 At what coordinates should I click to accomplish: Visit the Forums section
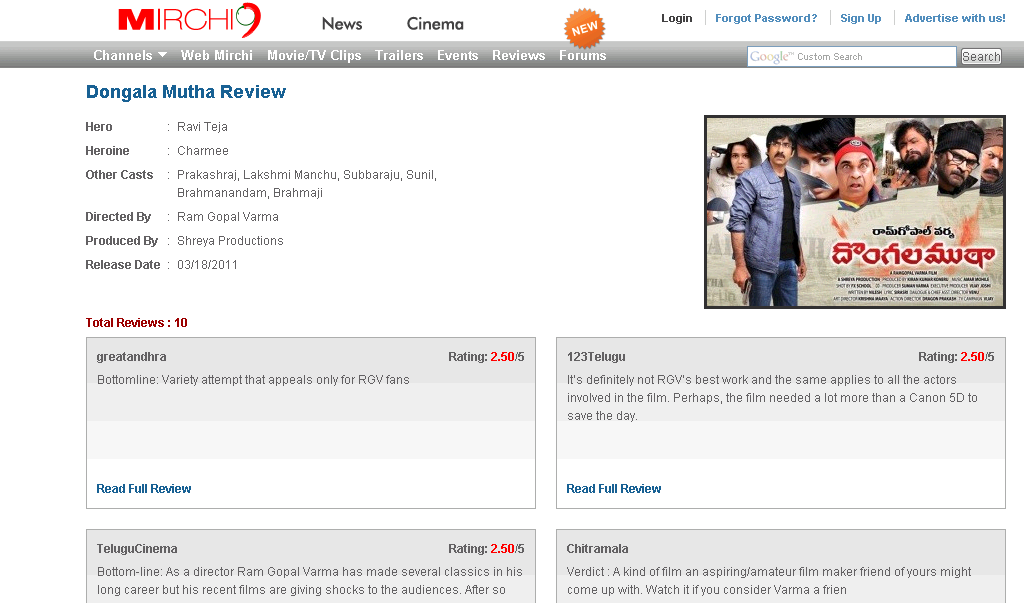[x=582, y=56]
